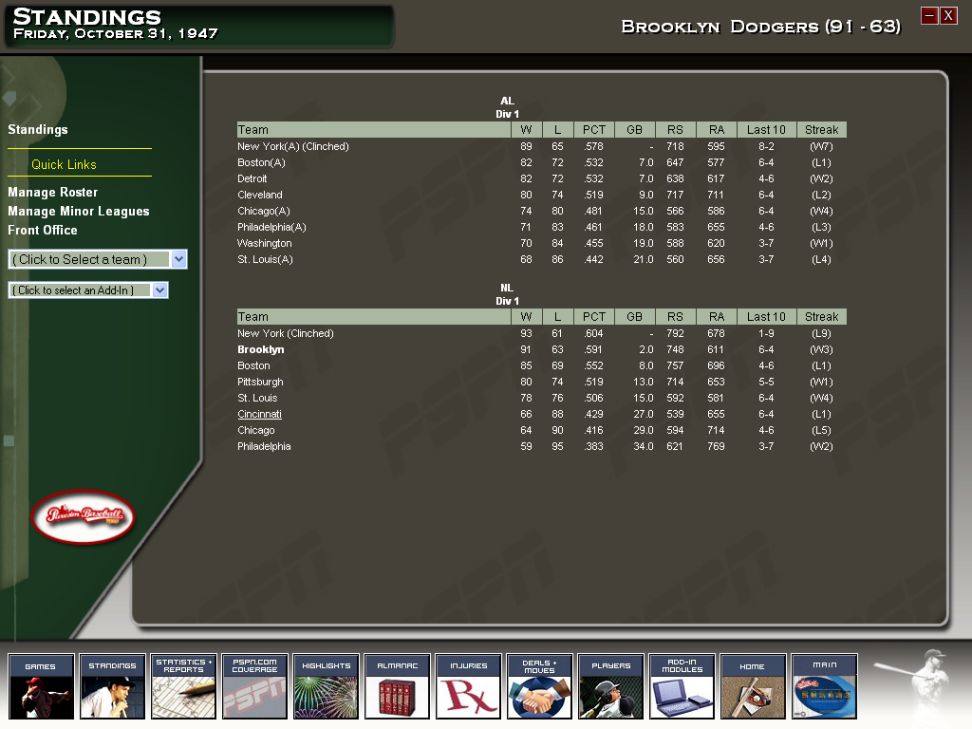The image size is (972, 729).
Task: Open the Main menu icon
Action: (824, 686)
